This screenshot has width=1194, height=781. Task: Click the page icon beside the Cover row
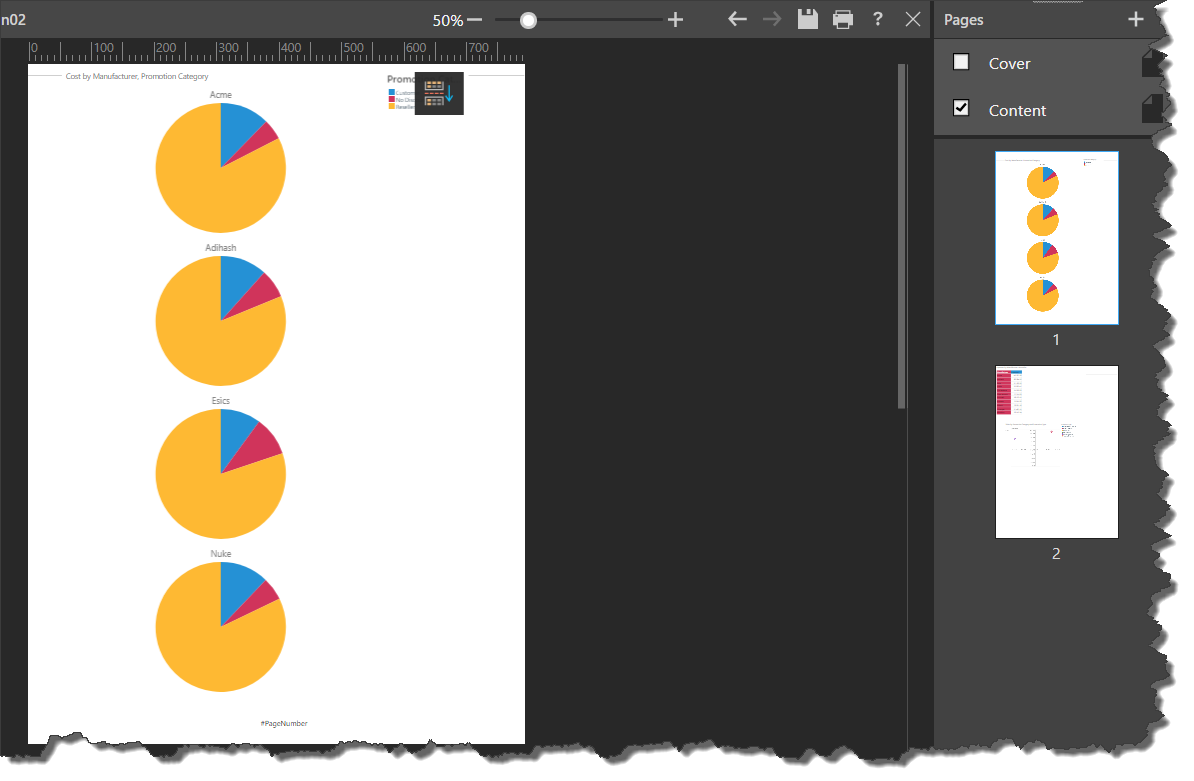coord(1152,63)
